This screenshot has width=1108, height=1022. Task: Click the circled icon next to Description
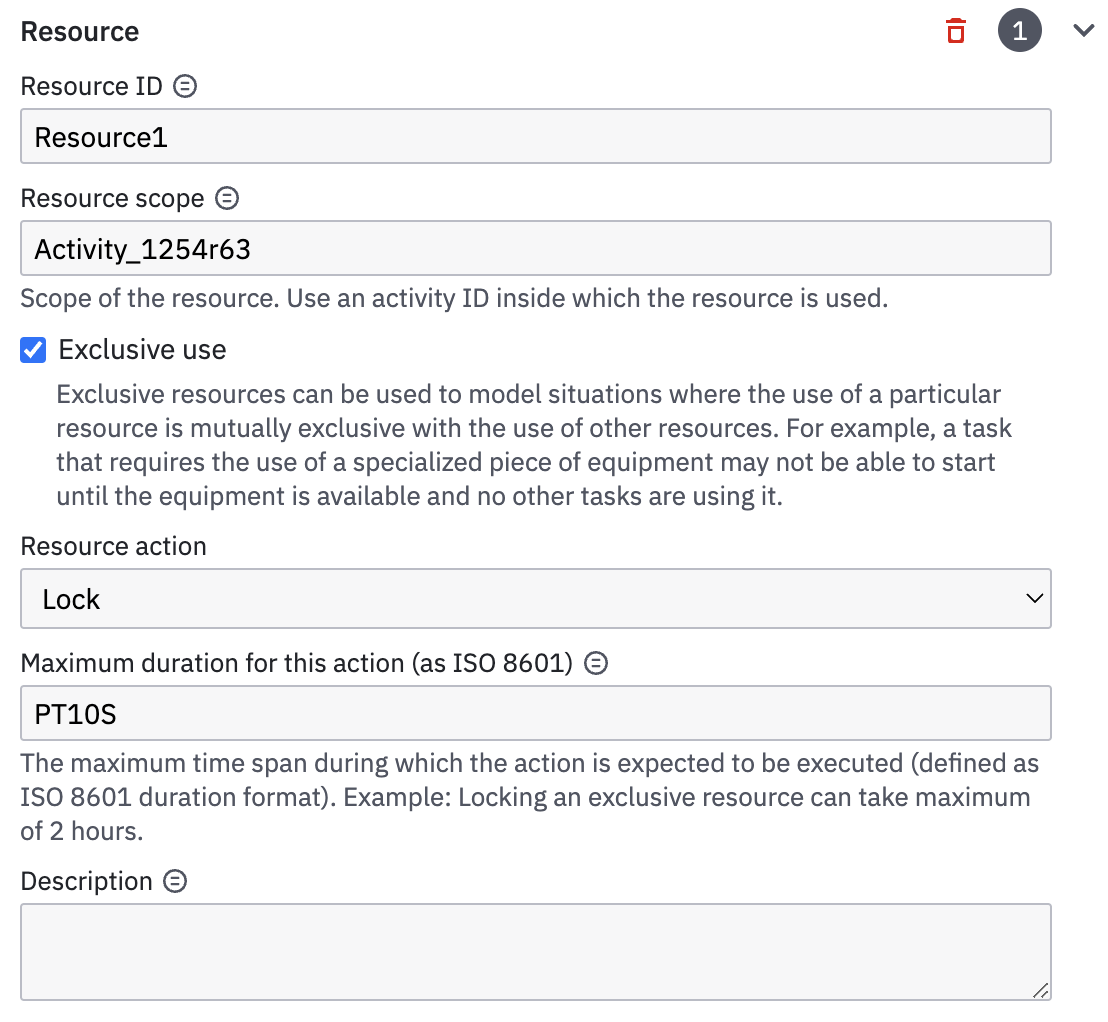[x=175, y=881]
